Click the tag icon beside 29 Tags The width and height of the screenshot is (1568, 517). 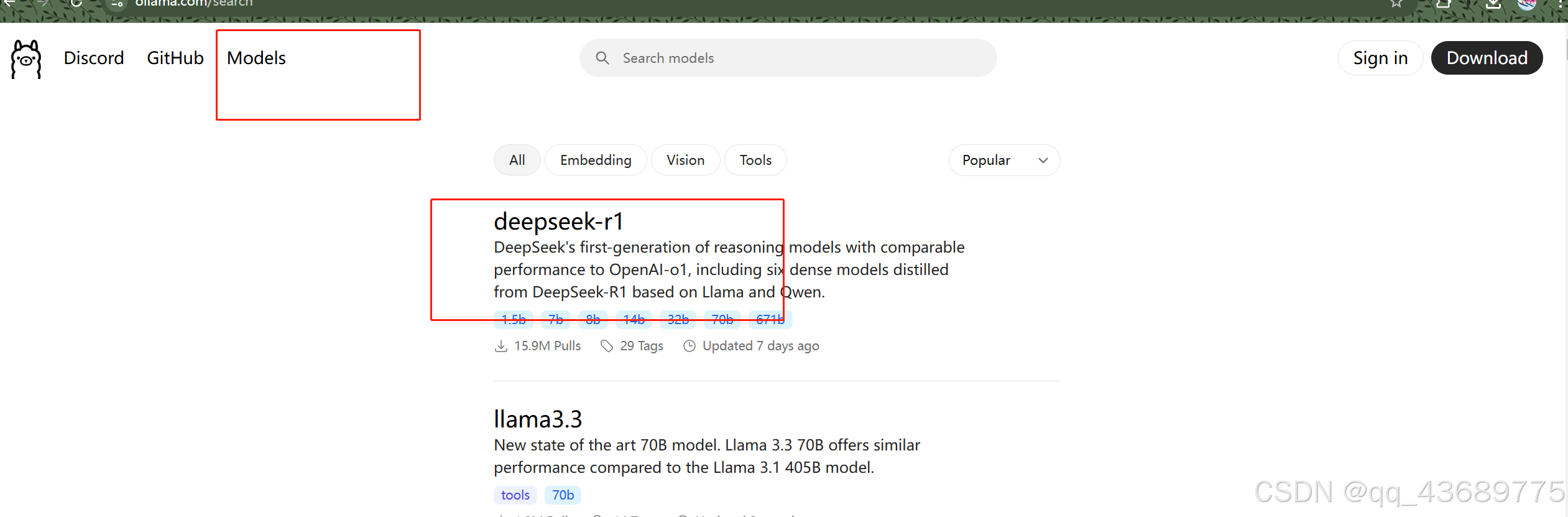tap(607, 346)
